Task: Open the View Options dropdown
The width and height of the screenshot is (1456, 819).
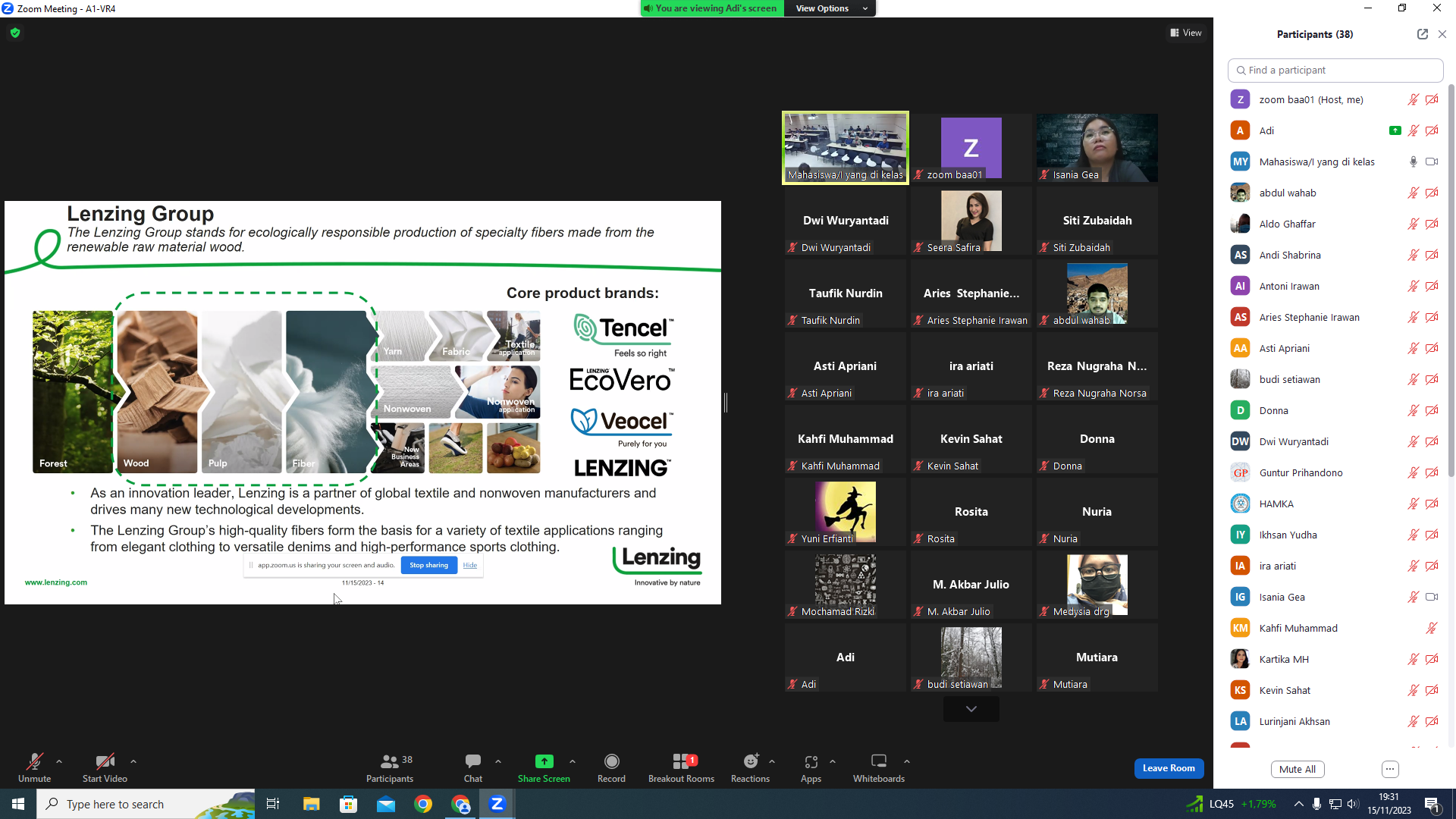Action: click(x=831, y=8)
